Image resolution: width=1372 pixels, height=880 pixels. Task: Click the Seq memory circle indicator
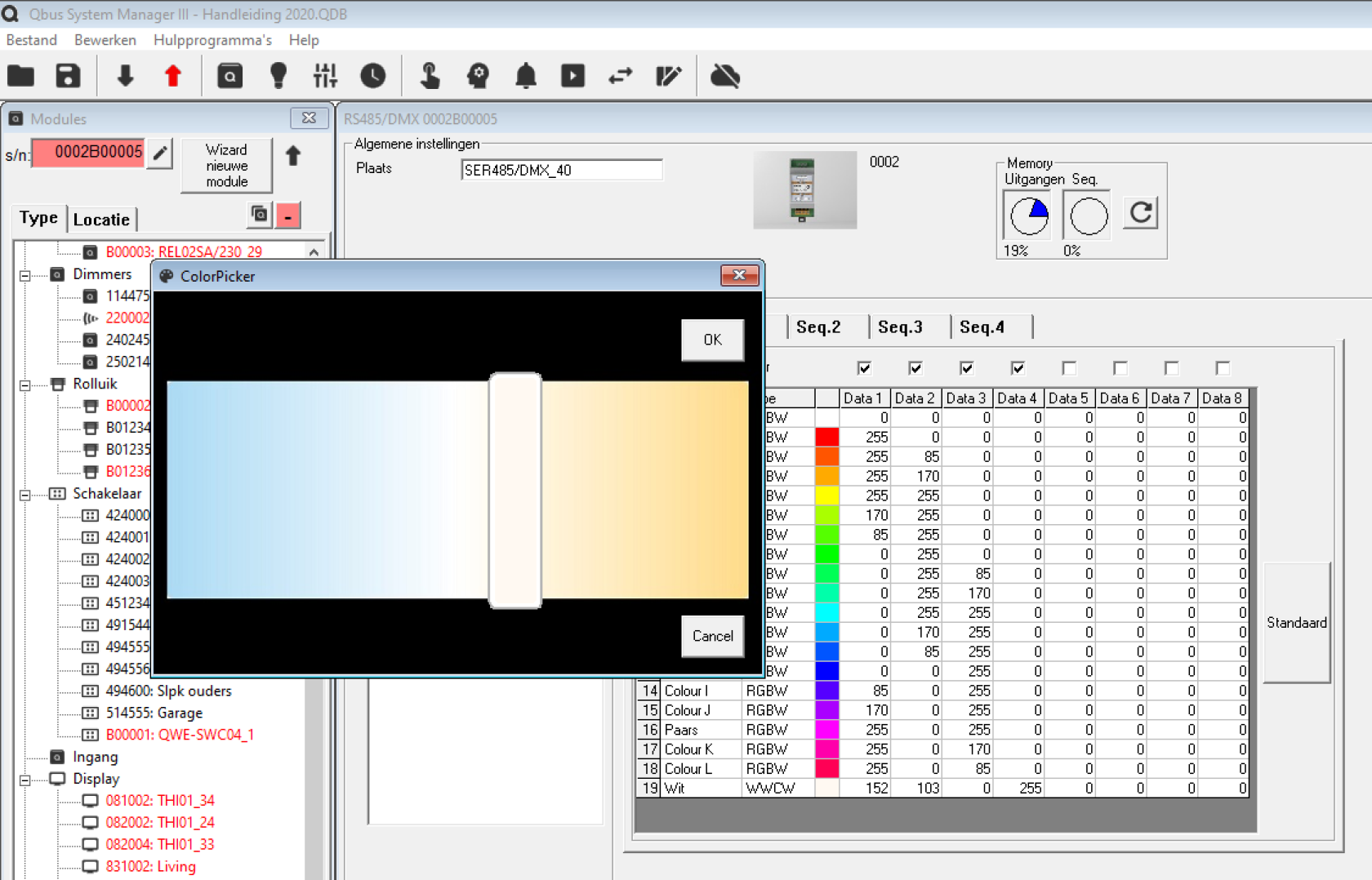pos(1088,216)
